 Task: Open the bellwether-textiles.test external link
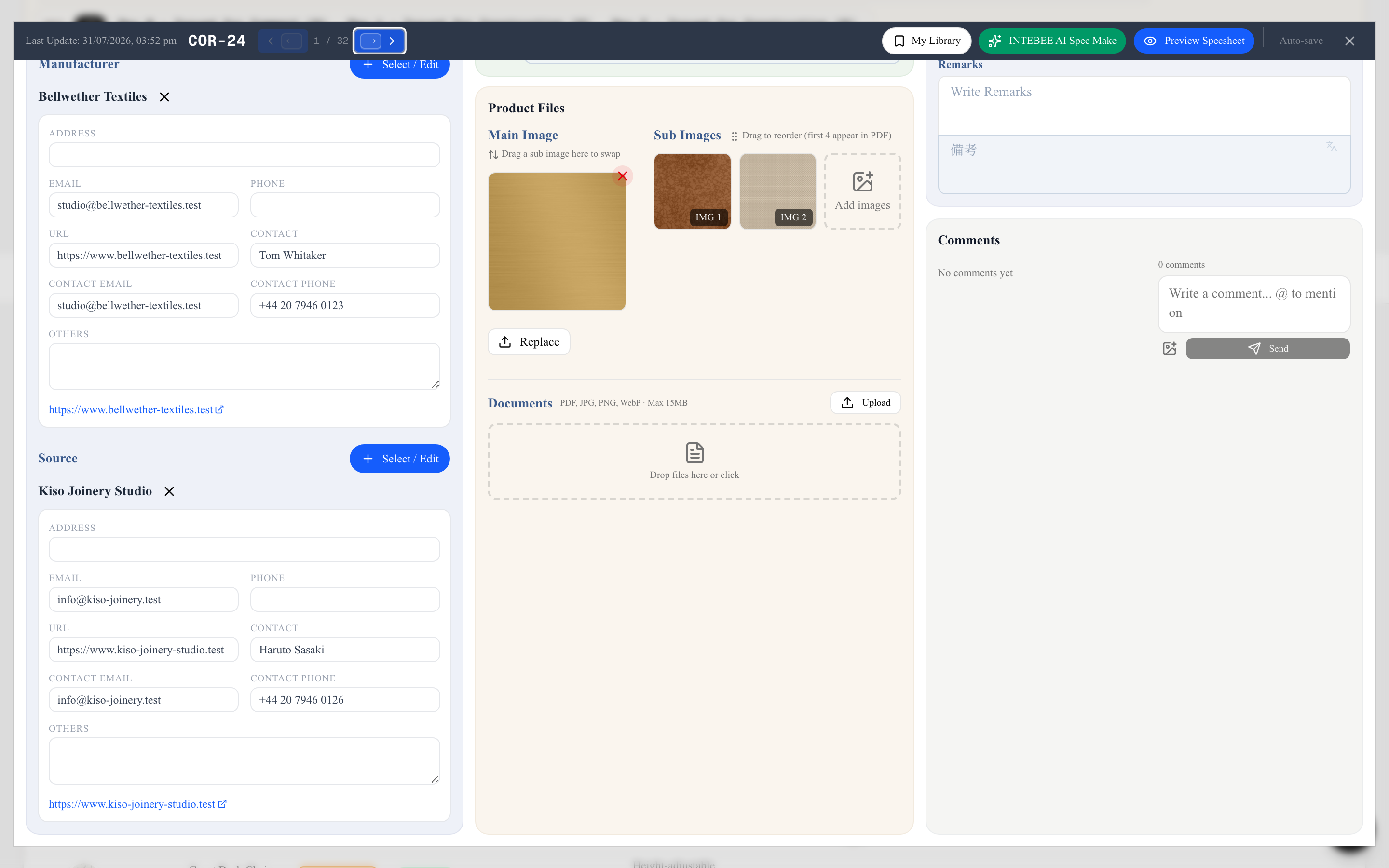[136, 409]
